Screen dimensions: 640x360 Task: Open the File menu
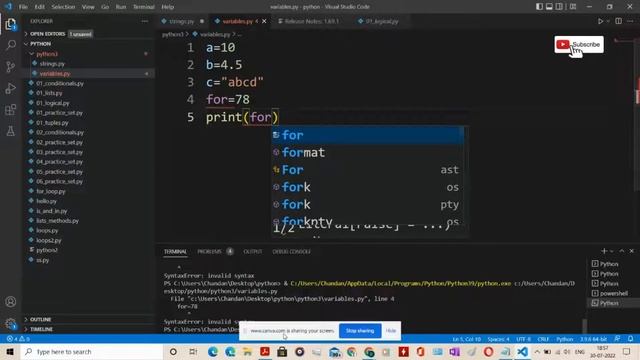[x=23, y=7]
